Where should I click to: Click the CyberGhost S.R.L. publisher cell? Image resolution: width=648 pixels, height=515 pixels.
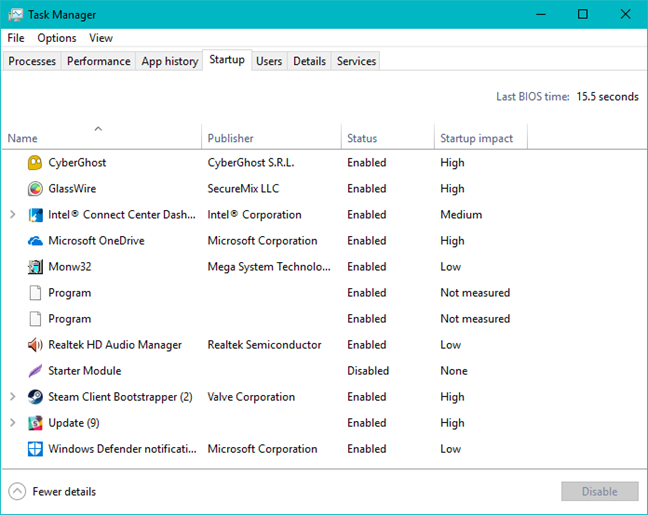251,162
